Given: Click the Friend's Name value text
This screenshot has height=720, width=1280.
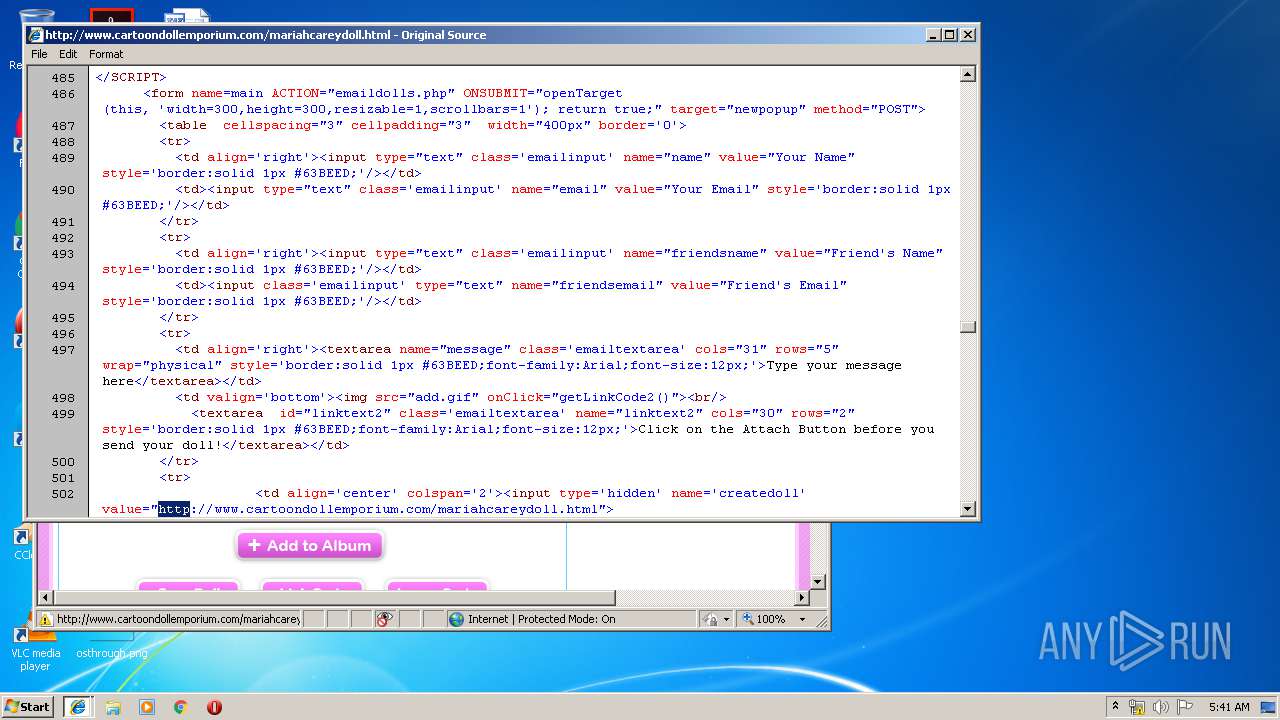Looking at the screenshot, I should pos(883,254).
